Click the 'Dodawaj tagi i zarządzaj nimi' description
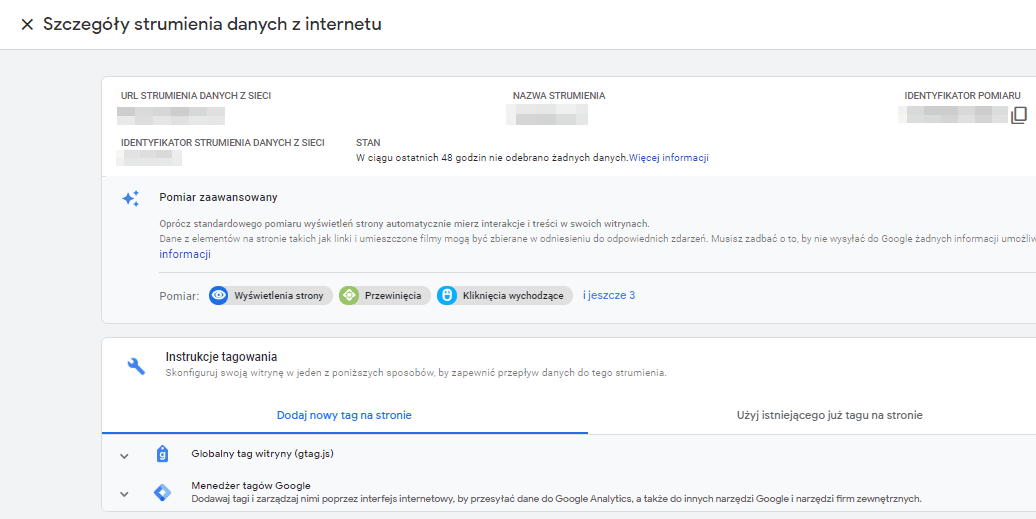The width and height of the screenshot is (1036, 519). point(556,499)
